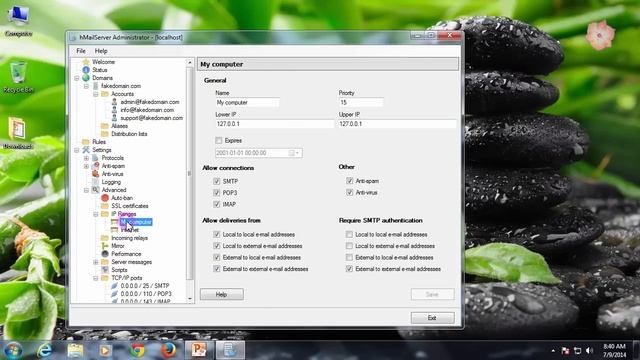
Task: Toggle SMTP authentication External to external addresses
Action: pyautogui.click(x=349, y=269)
